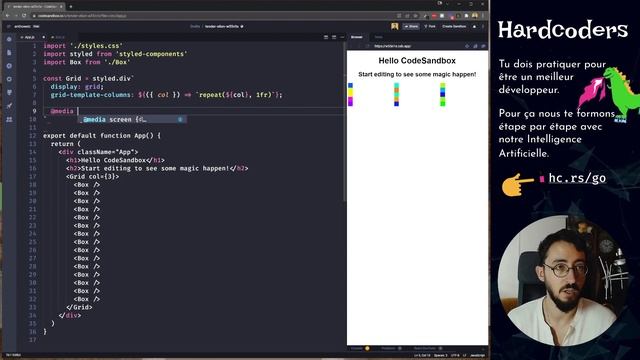
Task: Click the Fork button
Action: (x=430, y=27)
